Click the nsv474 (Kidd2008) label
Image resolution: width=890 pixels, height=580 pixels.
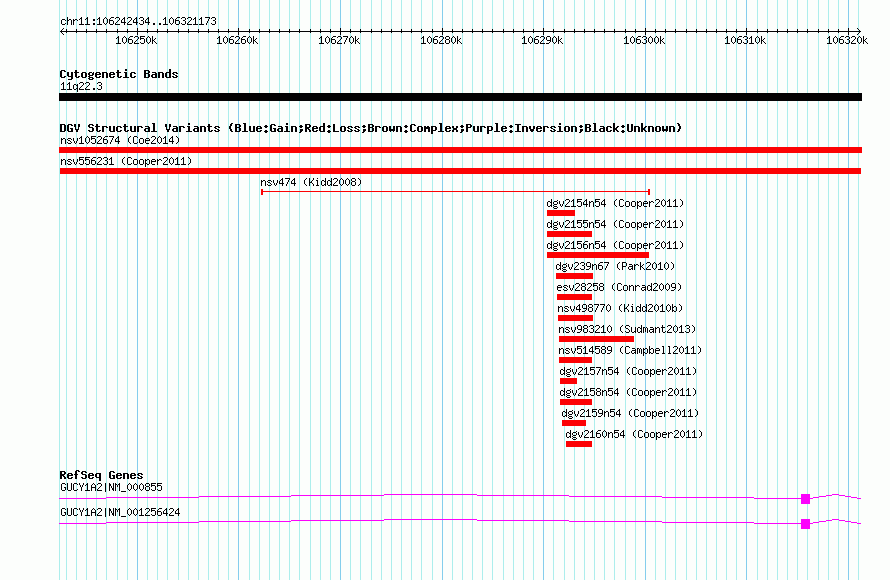click(311, 182)
